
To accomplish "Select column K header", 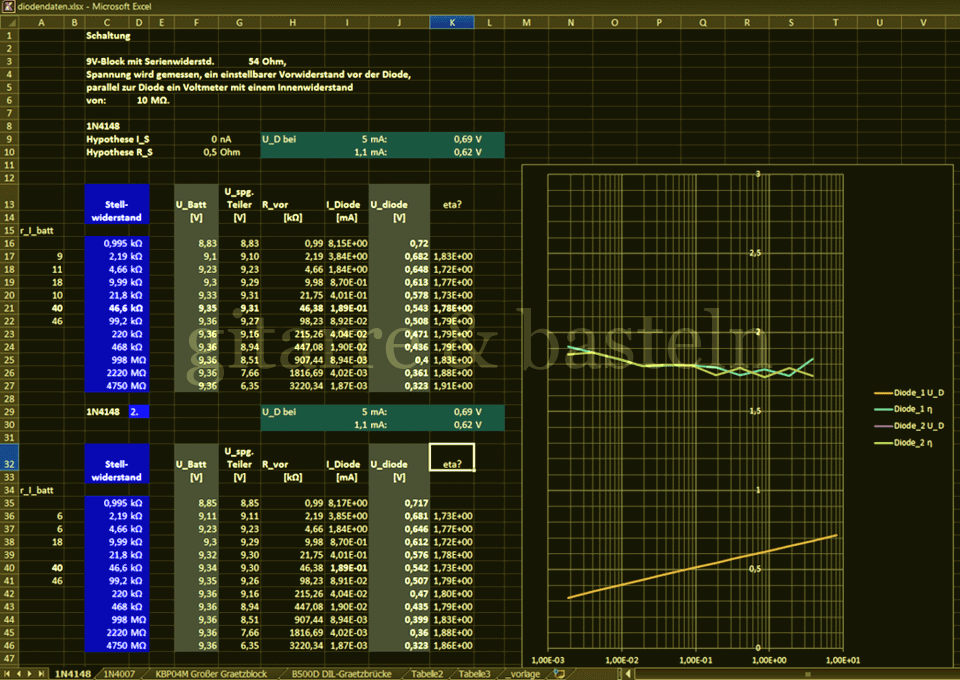I will pos(452,23).
